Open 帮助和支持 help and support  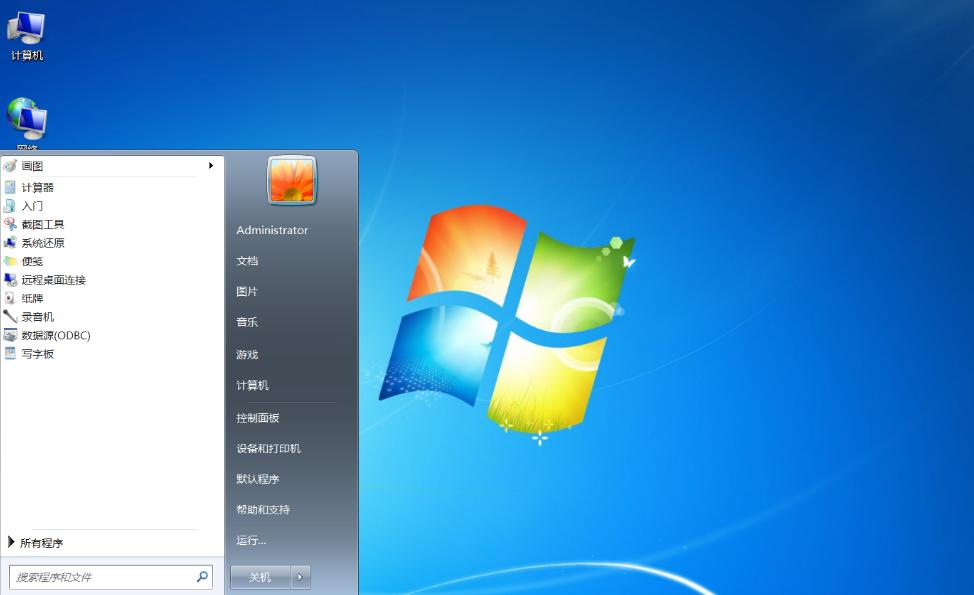click(x=263, y=509)
